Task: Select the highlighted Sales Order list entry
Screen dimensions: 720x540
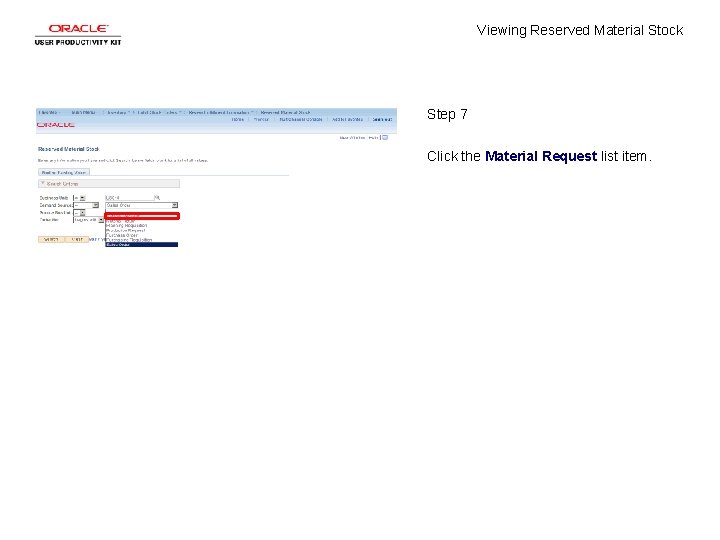Action: [141, 245]
